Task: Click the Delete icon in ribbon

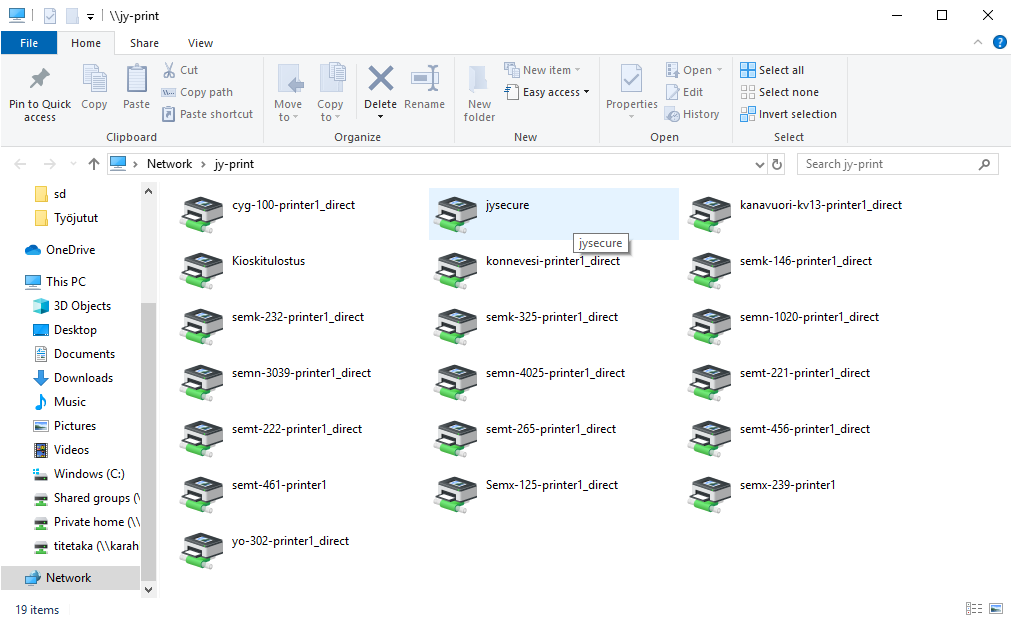Action: coord(380,80)
